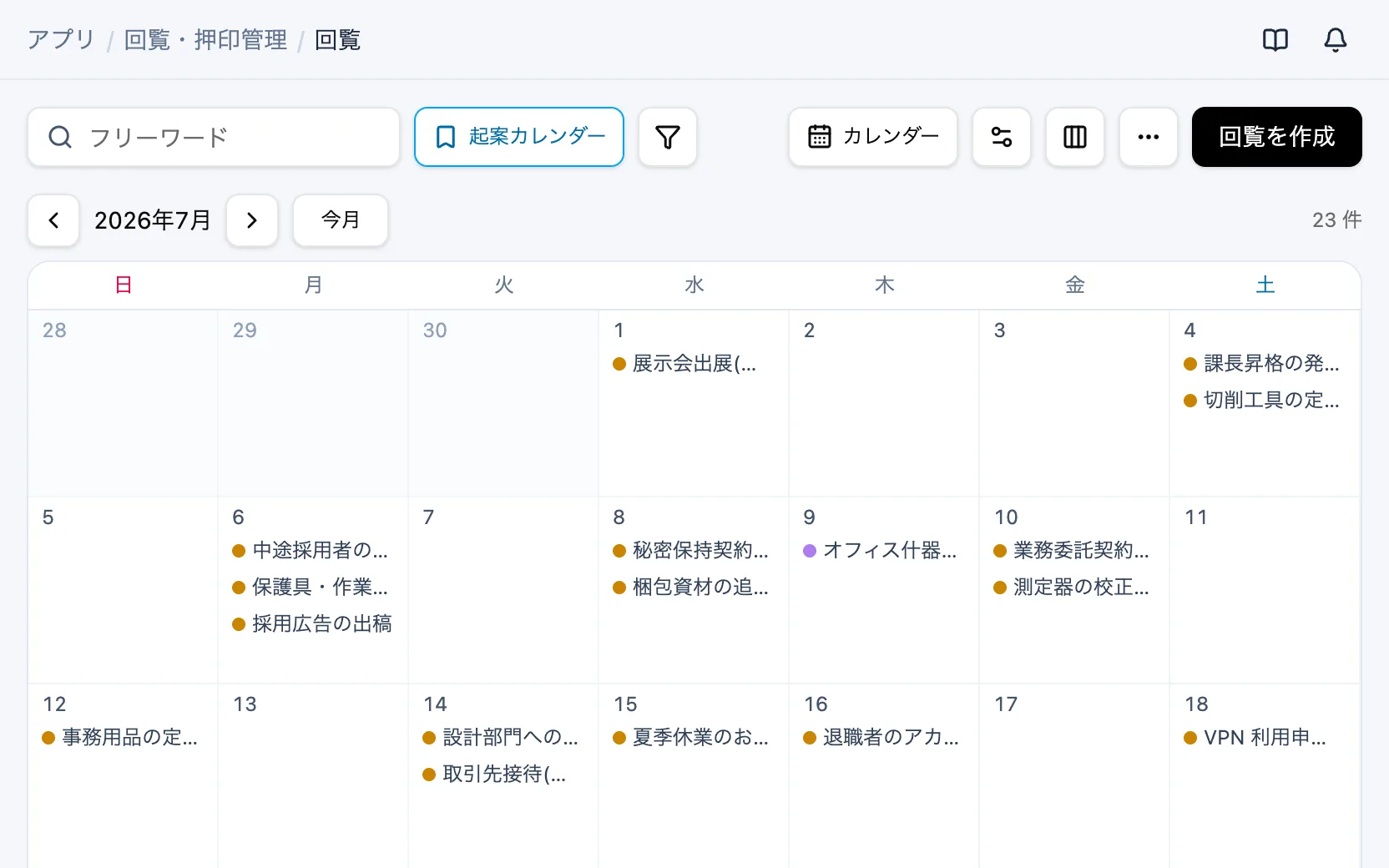Viewport: 1389px width, 868px height.
Task: Select the 2026年7月 month label
Action: tap(153, 220)
